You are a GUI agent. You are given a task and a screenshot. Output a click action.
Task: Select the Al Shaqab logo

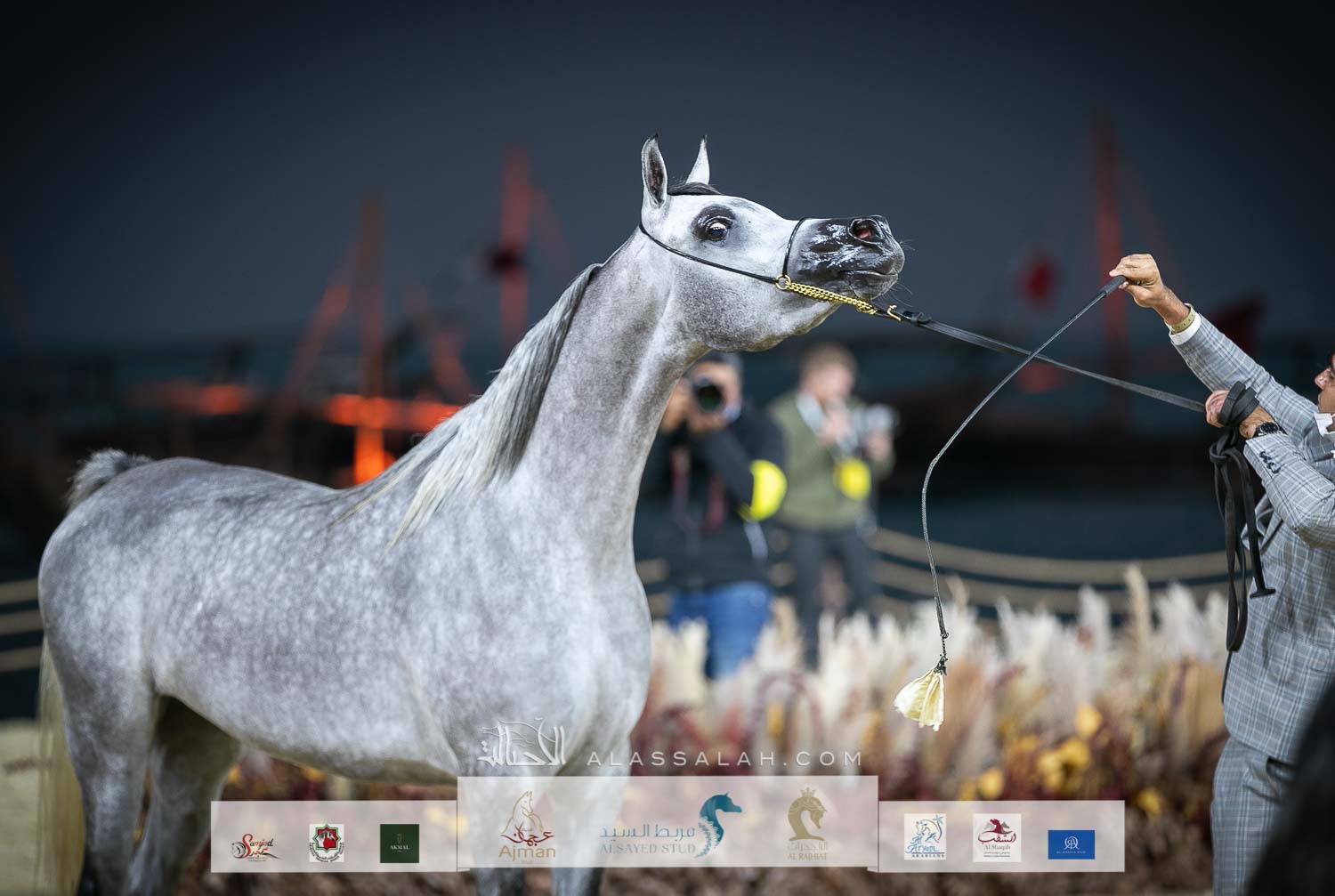click(x=997, y=837)
